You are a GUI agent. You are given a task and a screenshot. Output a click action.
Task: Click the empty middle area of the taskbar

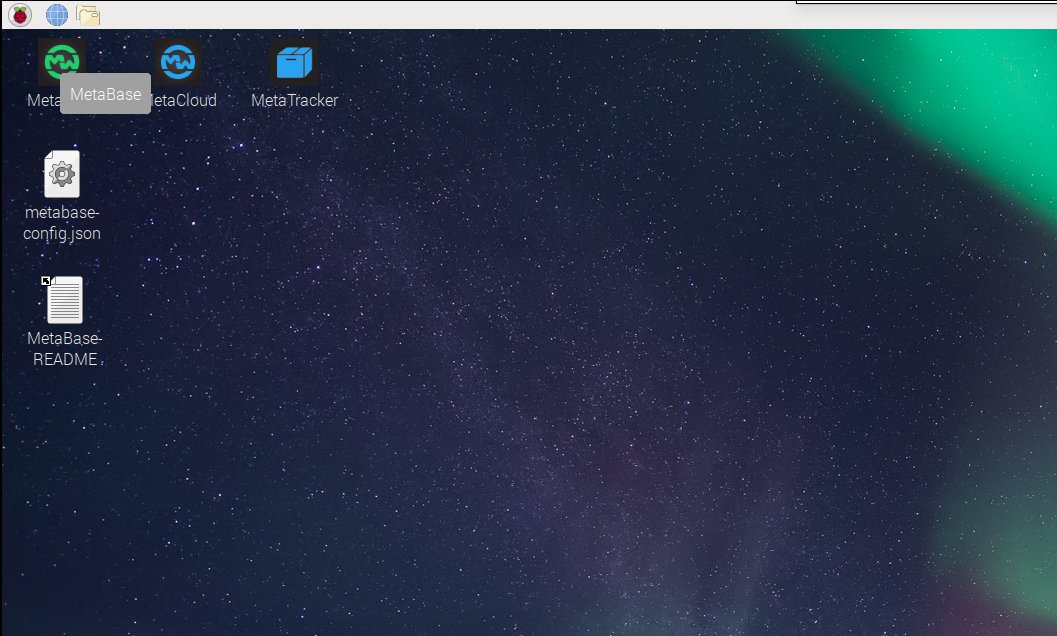[x=450, y=14]
